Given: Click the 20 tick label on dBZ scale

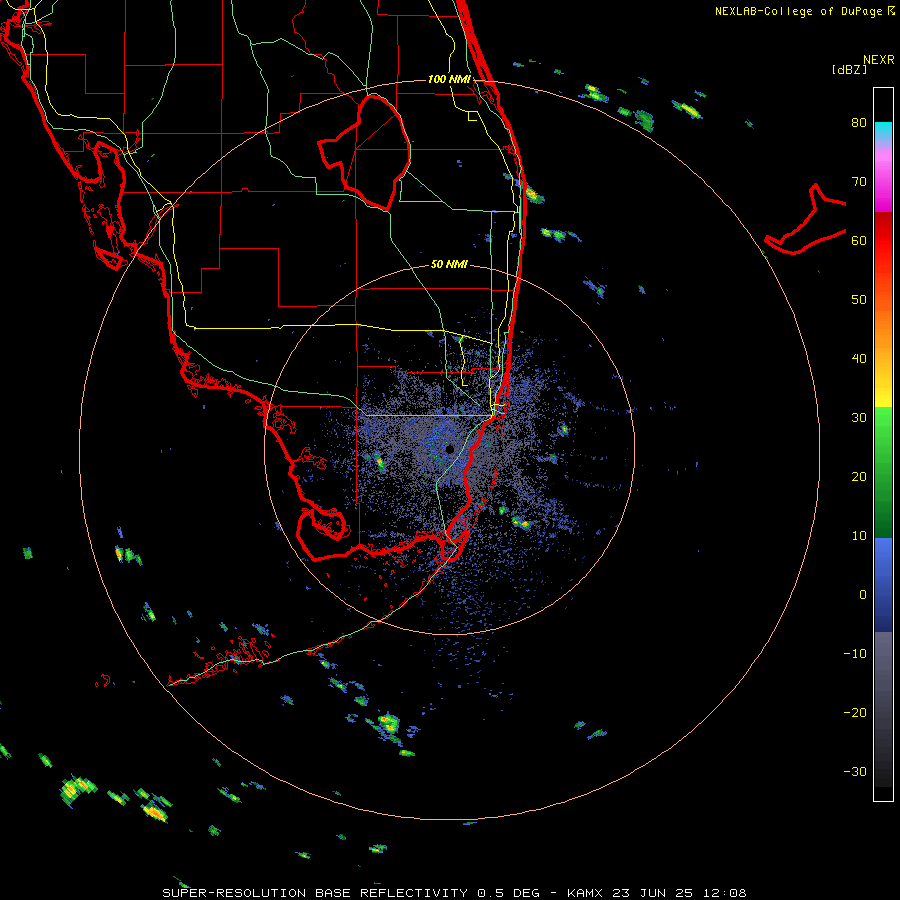Looking at the screenshot, I should 859,477.
